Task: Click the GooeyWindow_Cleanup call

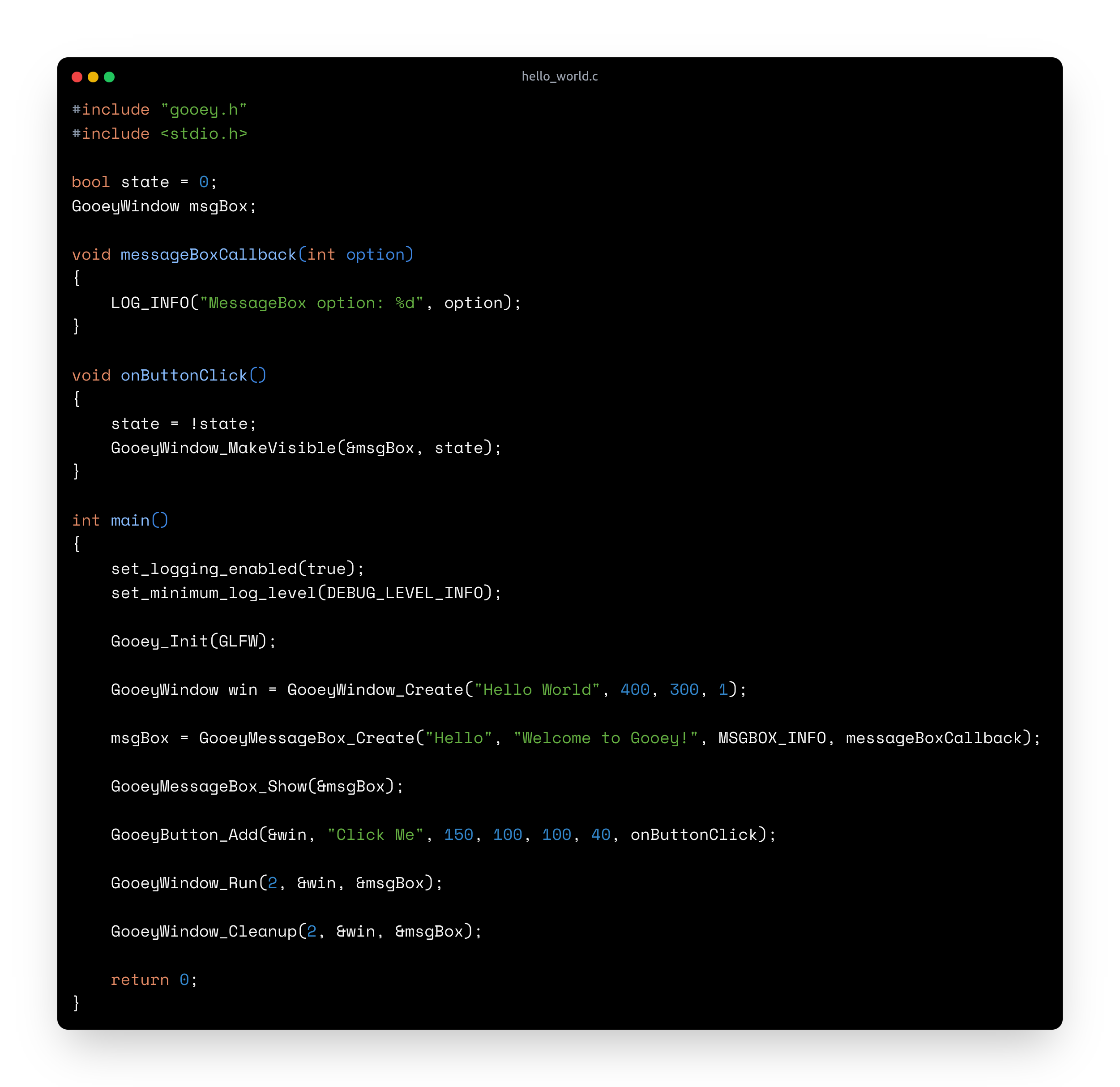Action: pos(297,932)
